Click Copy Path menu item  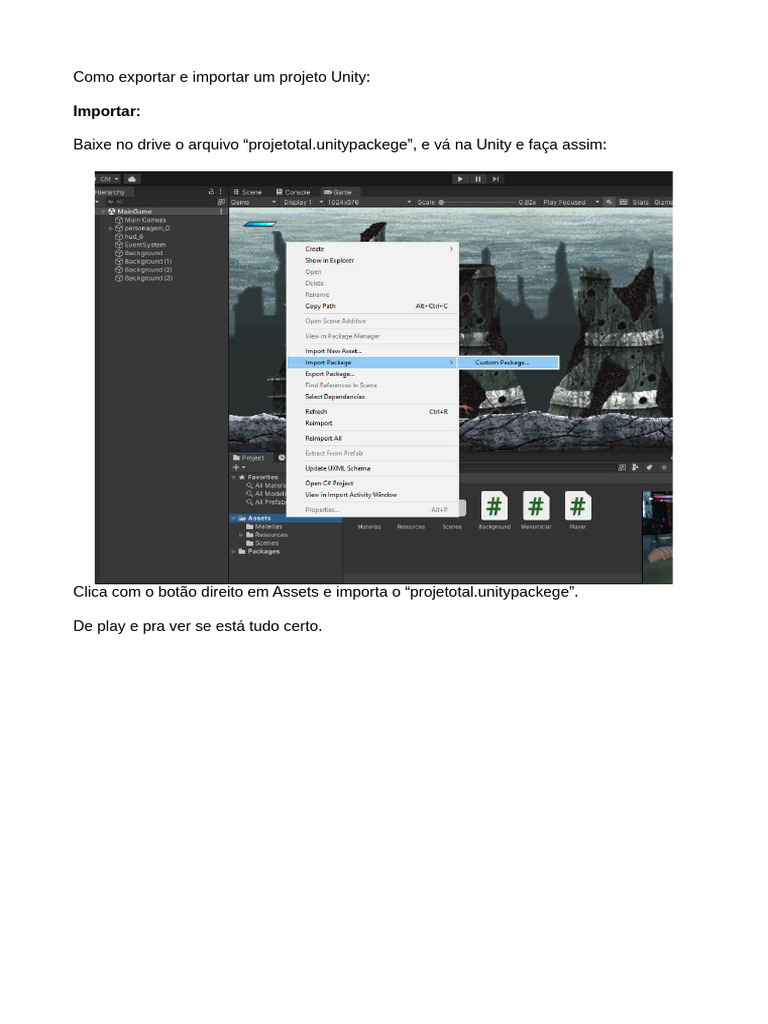(373, 306)
